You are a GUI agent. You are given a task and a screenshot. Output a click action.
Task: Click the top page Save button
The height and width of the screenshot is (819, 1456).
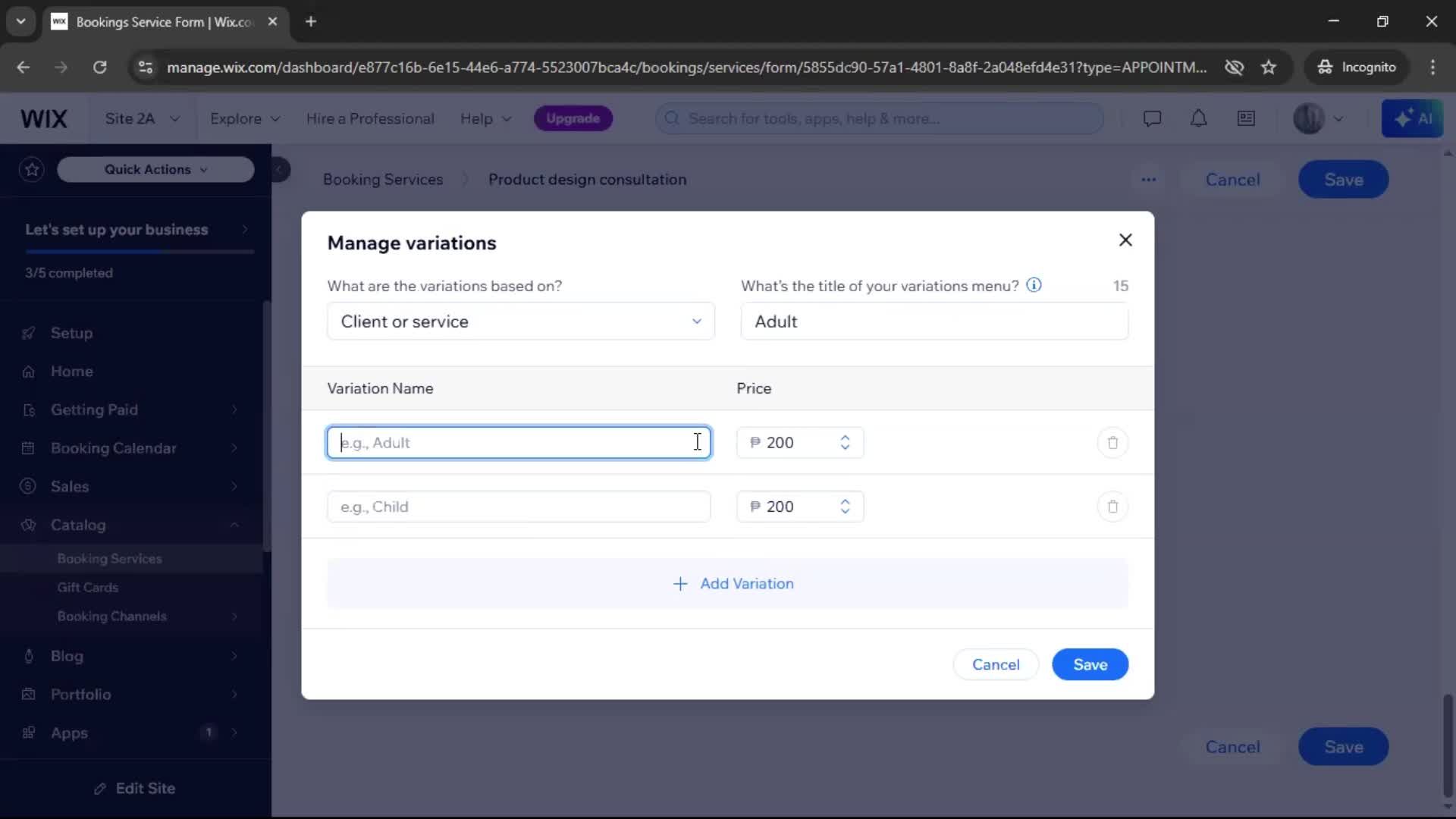[1343, 180]
